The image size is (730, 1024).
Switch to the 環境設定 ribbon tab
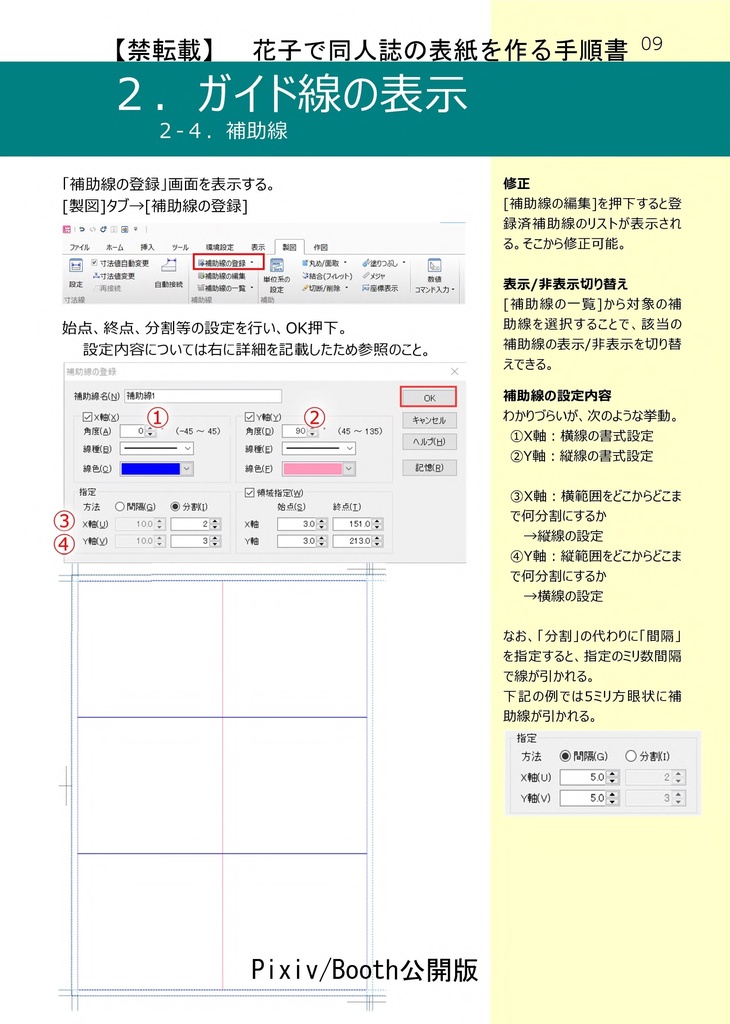(x=219, y=247)
